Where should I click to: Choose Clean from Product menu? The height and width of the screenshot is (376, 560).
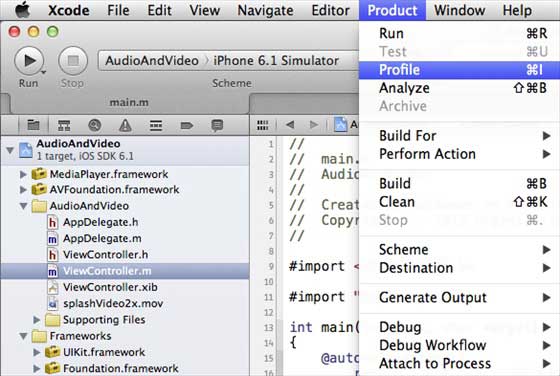[459, 202]
